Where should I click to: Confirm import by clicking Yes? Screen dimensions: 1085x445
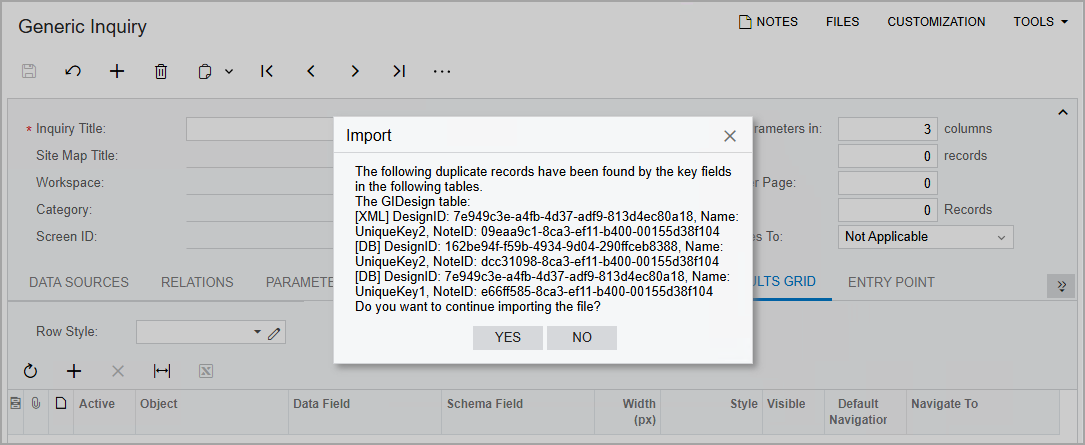(x=508, y=338)
